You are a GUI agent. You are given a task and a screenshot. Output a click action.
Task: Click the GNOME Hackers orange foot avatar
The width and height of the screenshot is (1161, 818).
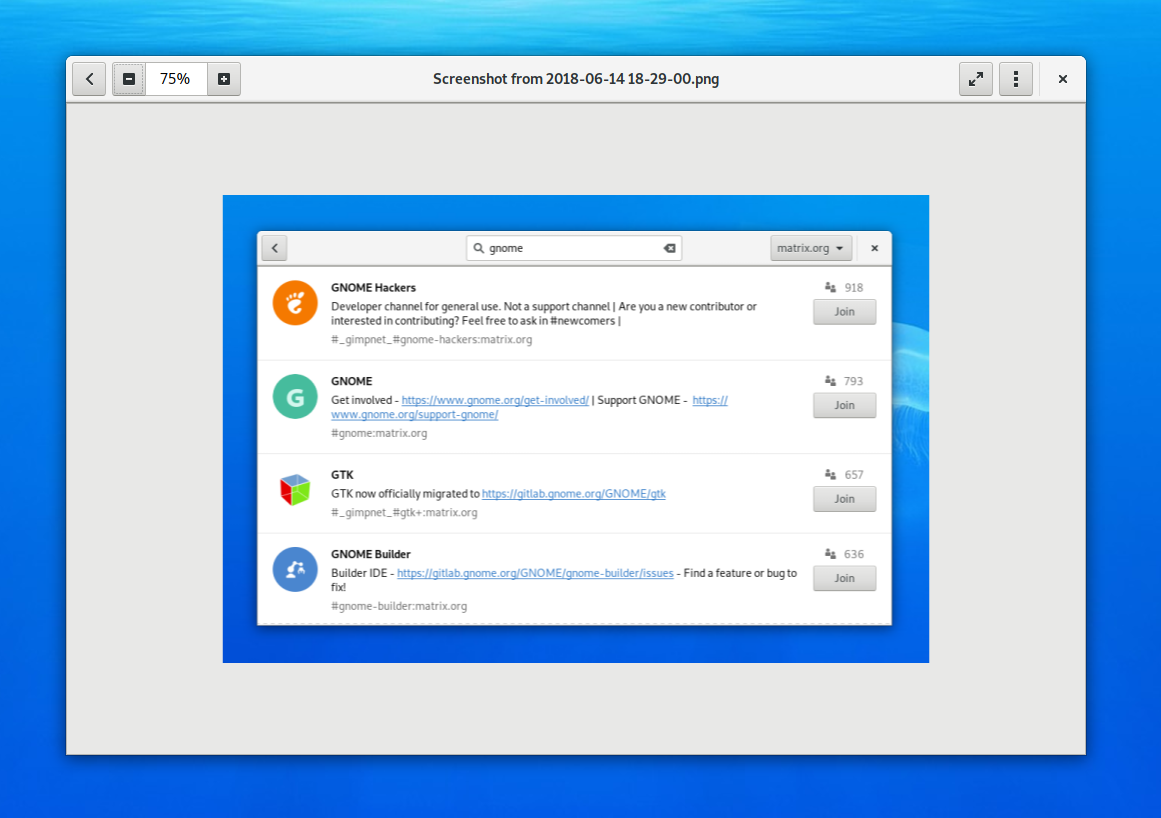295,303
